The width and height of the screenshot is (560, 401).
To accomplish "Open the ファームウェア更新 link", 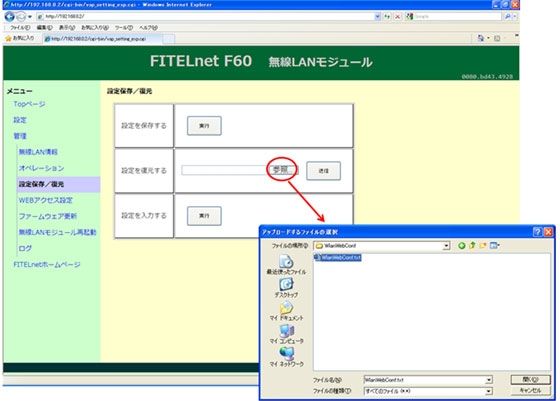I will pos(48,216).
